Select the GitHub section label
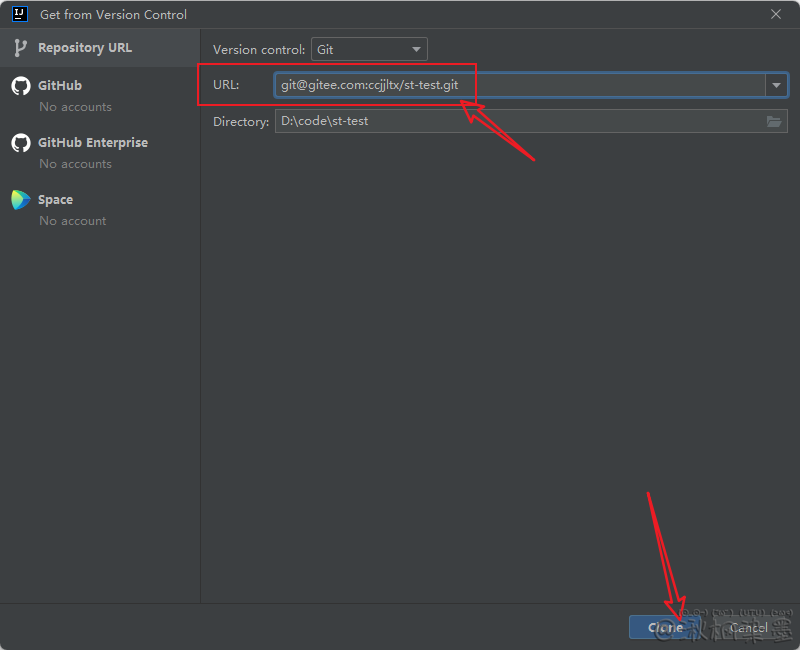The height and width of the screenshot is (650, 800). point(60,86)
